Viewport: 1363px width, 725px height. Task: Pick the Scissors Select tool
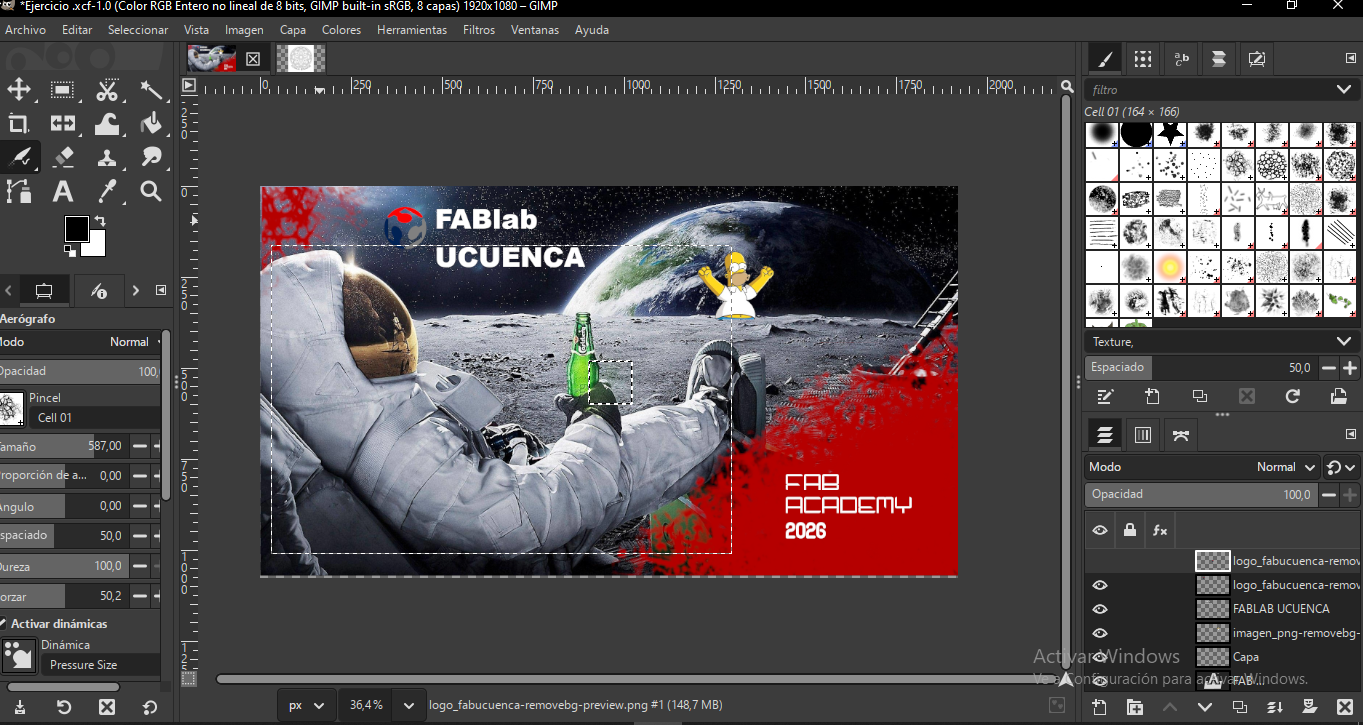point(107,91)
